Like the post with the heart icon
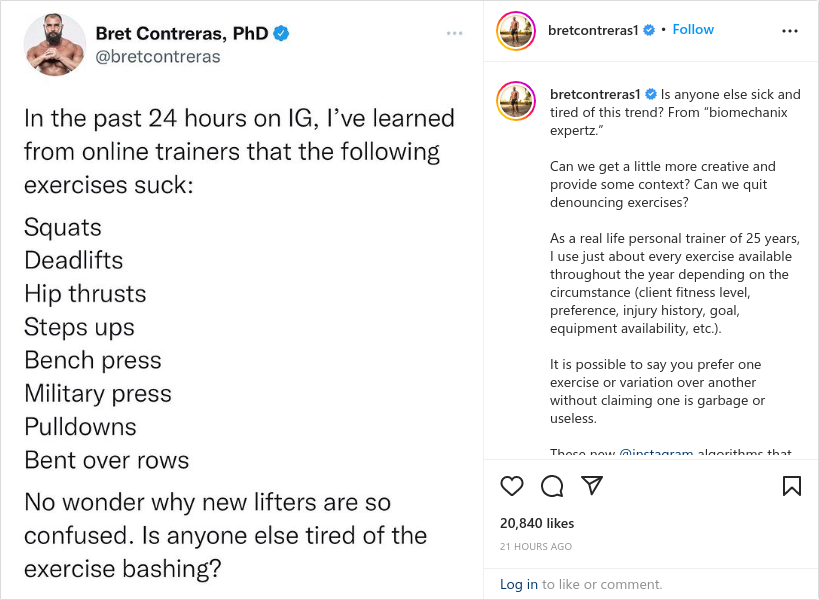Viewport: 819px width, 600px height. coord(511,486)
